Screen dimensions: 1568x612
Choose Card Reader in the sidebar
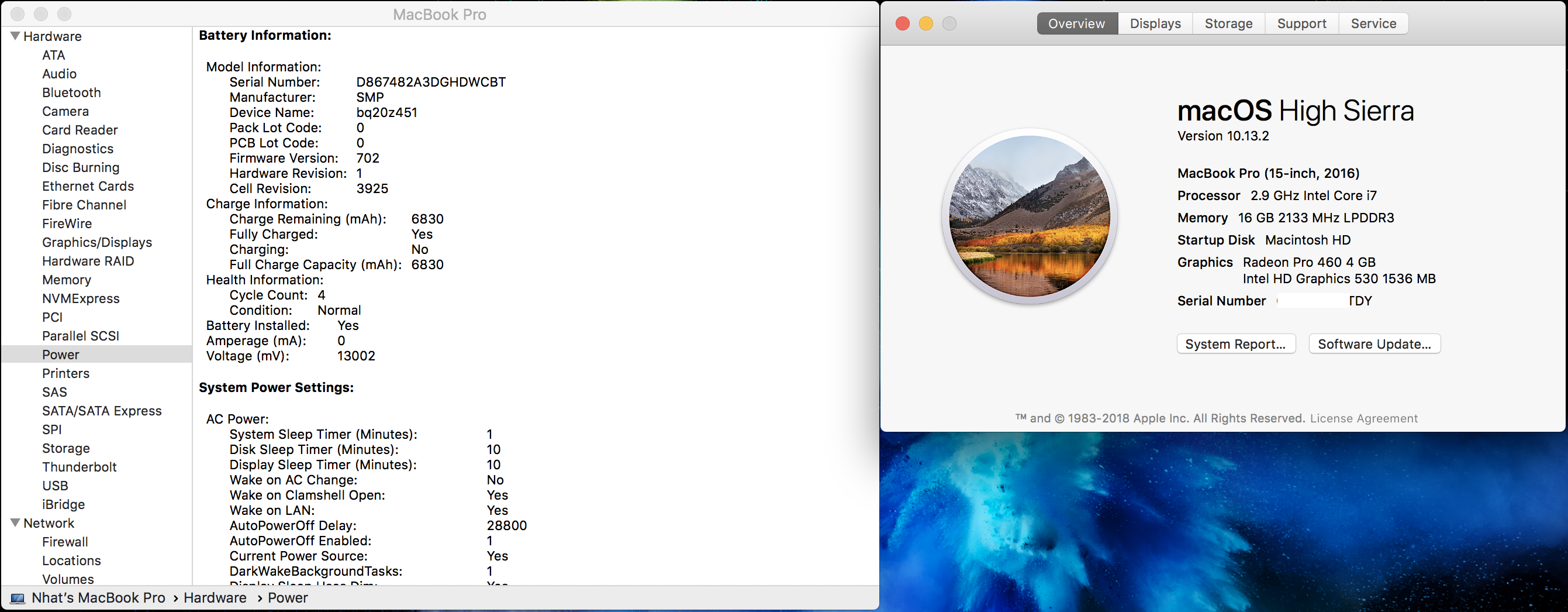[x=80, y=130]
